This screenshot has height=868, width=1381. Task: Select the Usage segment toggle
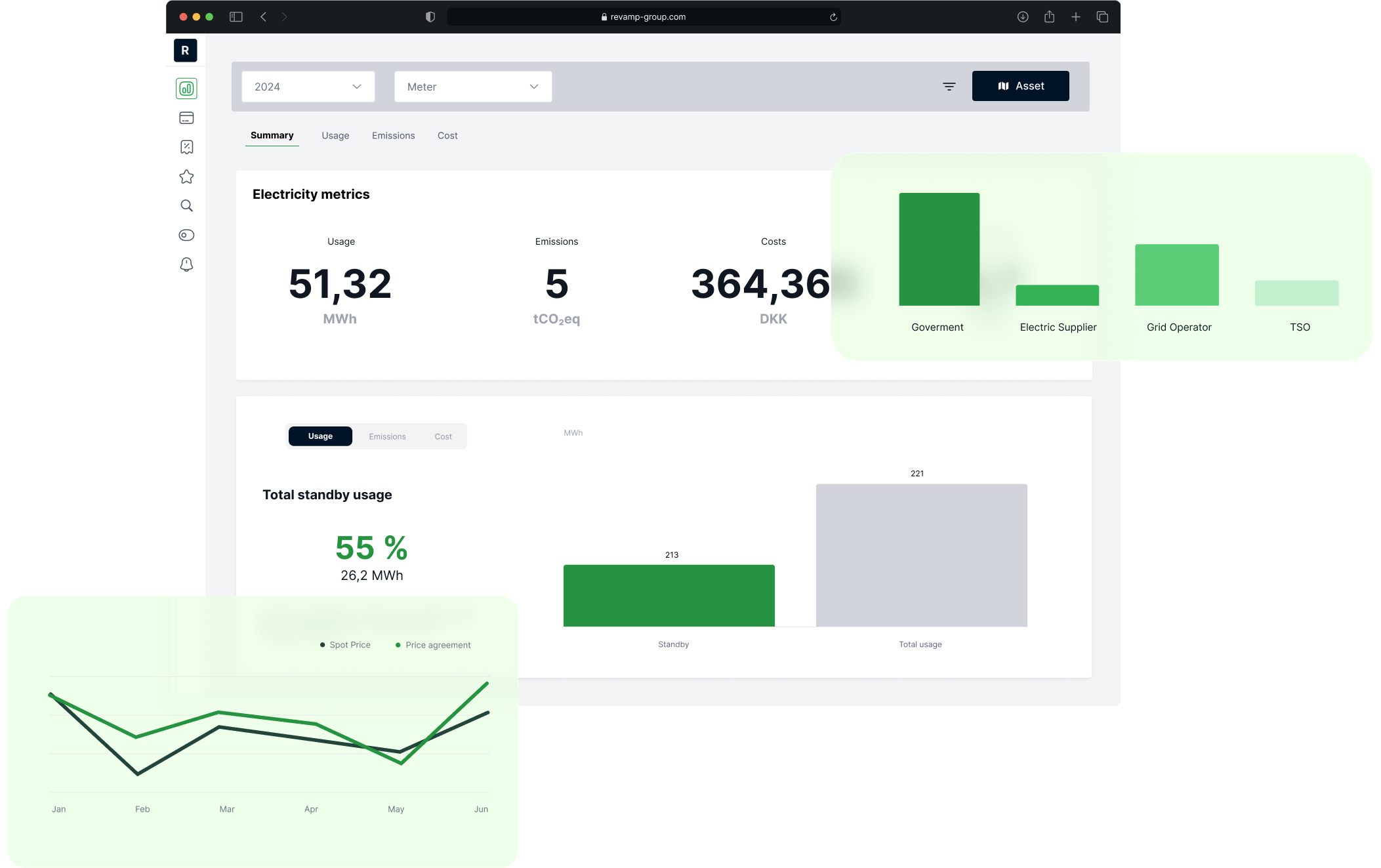[x=320, y=436]
